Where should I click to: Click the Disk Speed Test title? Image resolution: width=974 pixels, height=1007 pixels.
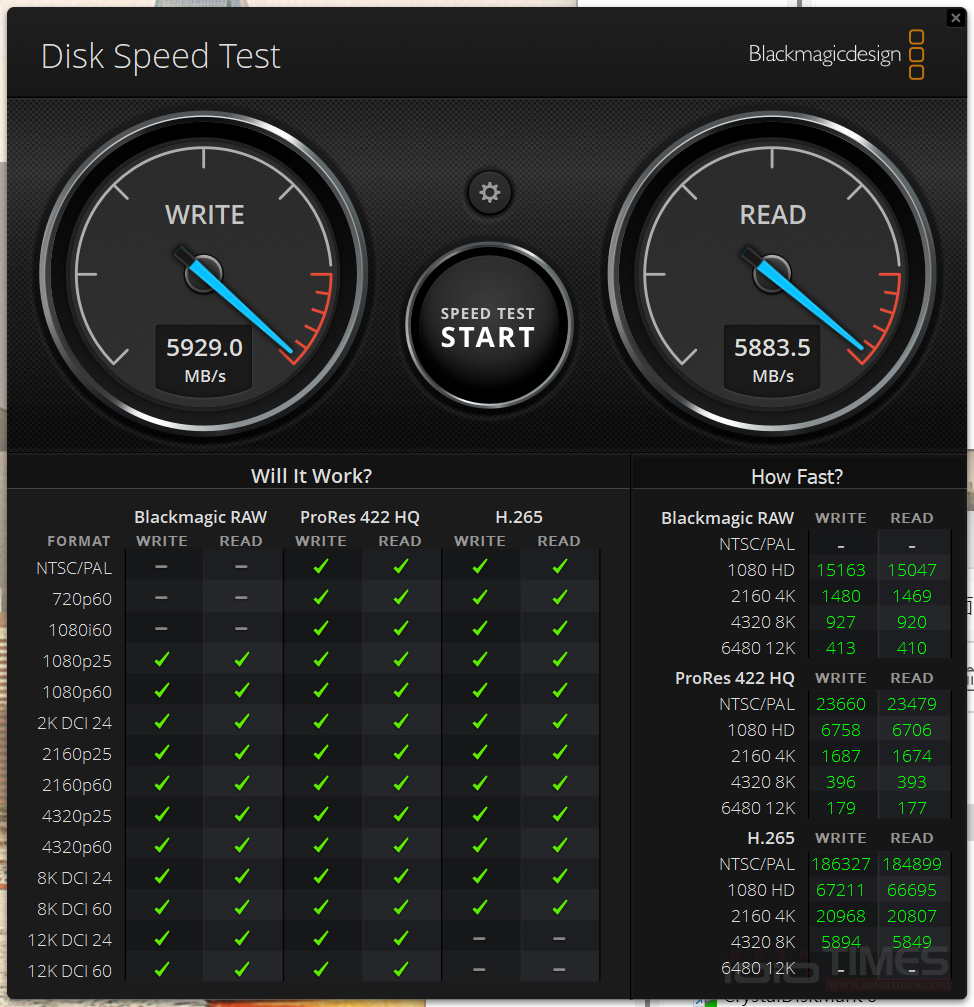pyautogui.click(x=161, y=57)
